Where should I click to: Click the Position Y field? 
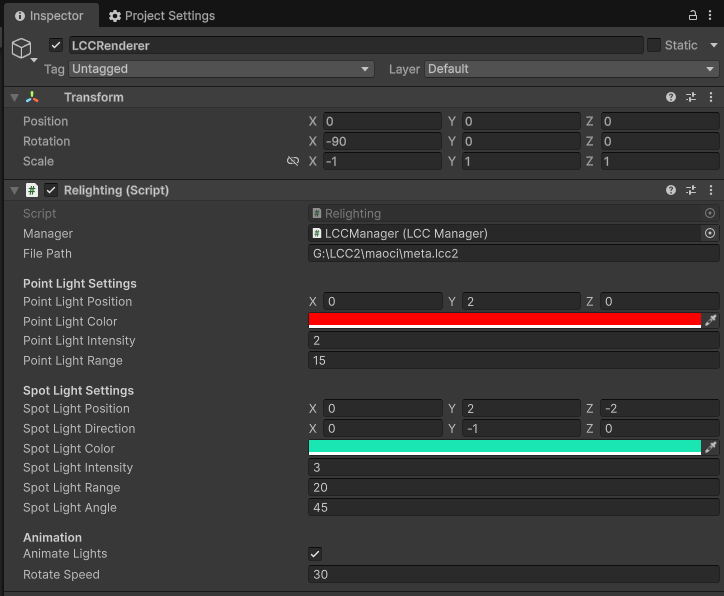pyautogui.click(x=521, y=121)
